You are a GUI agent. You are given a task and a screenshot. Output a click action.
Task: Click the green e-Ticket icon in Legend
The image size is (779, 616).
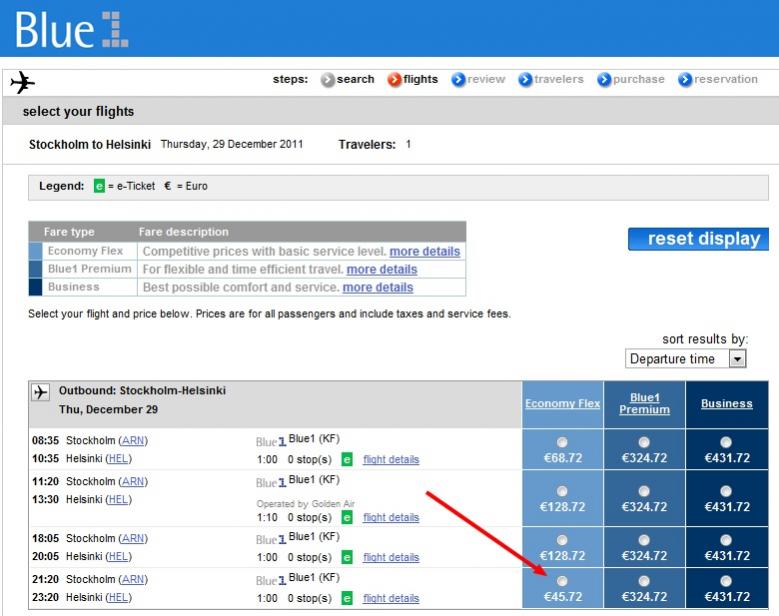pyautogui.click(x=99, y=186)
